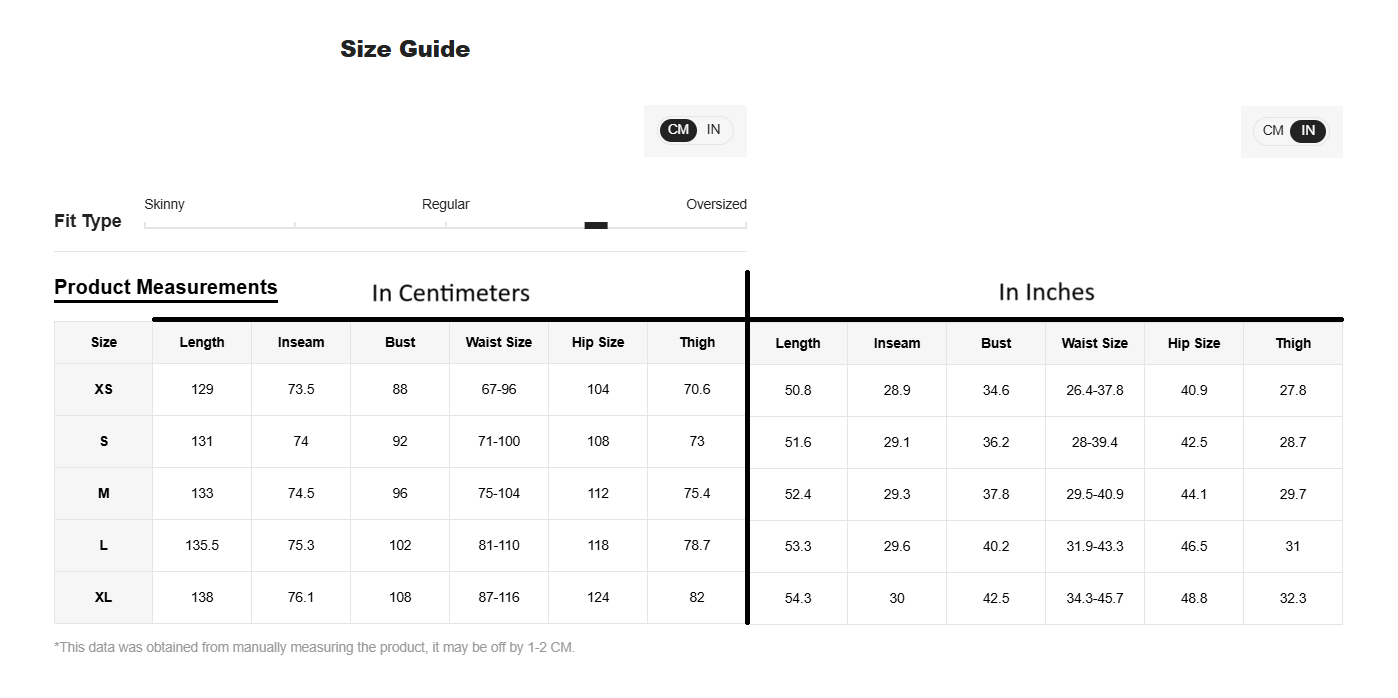Click the Oversized fit label
Image resolution: width=1398 pixels, height=698 pixels.
coord(716,204)
